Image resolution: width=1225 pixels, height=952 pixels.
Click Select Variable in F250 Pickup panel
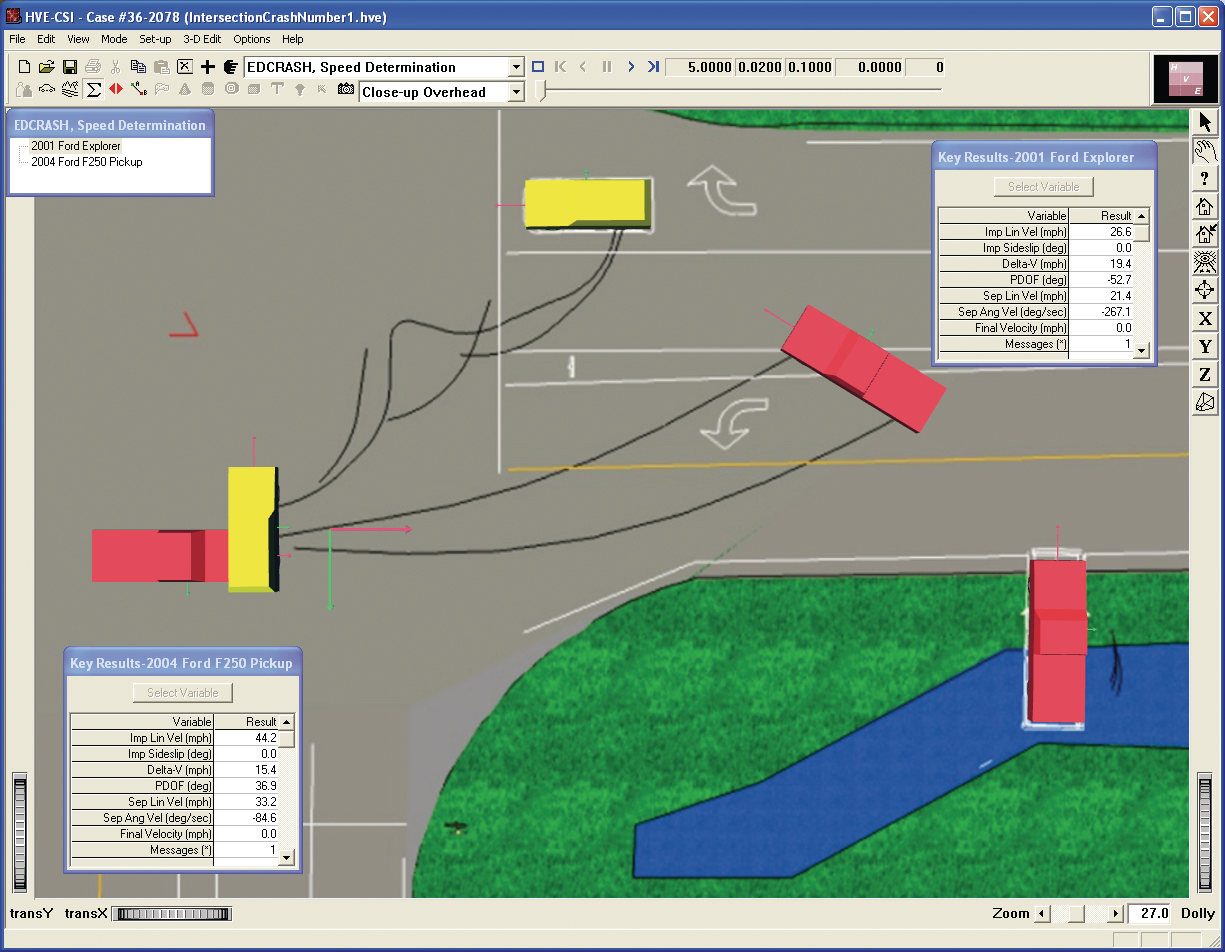click(182, 693)
